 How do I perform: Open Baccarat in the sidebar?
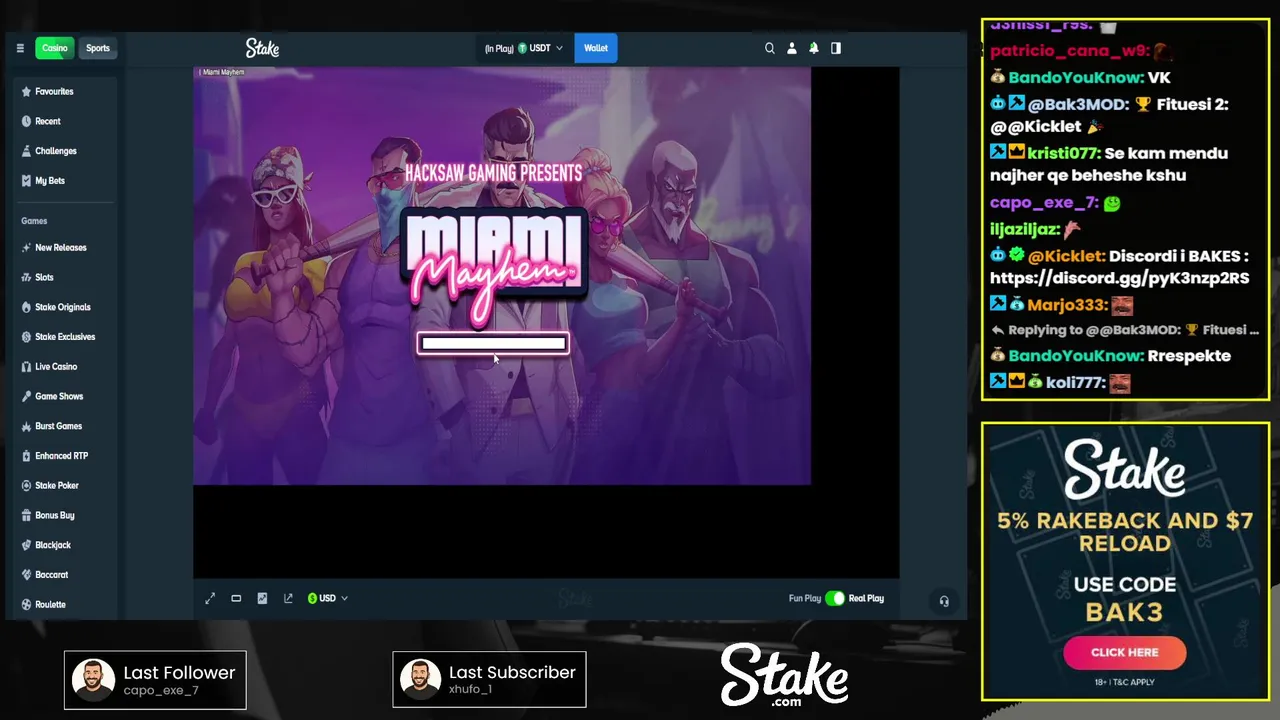tap(52, 575)
